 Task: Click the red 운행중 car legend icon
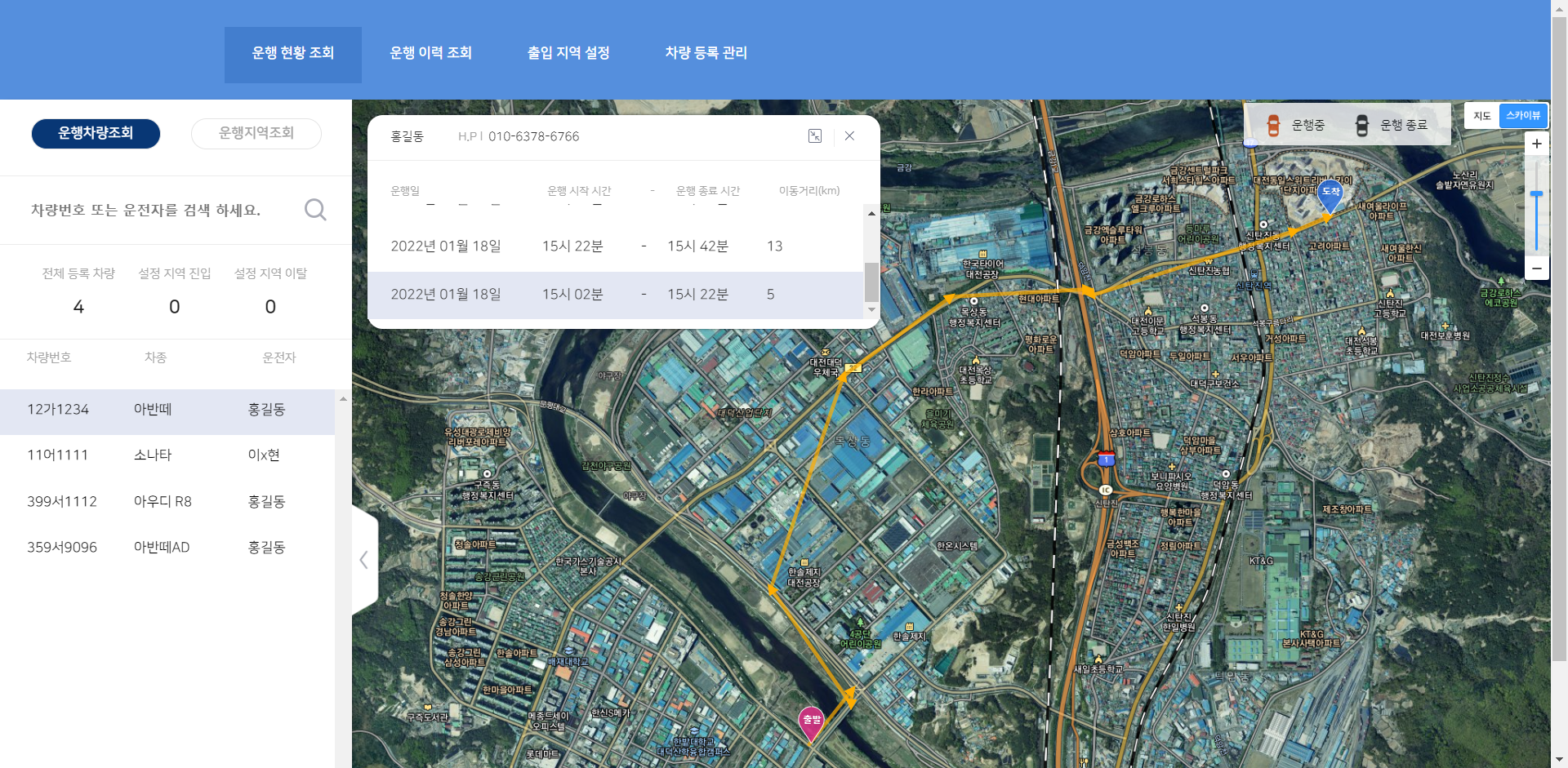(x=1272, y=125)
